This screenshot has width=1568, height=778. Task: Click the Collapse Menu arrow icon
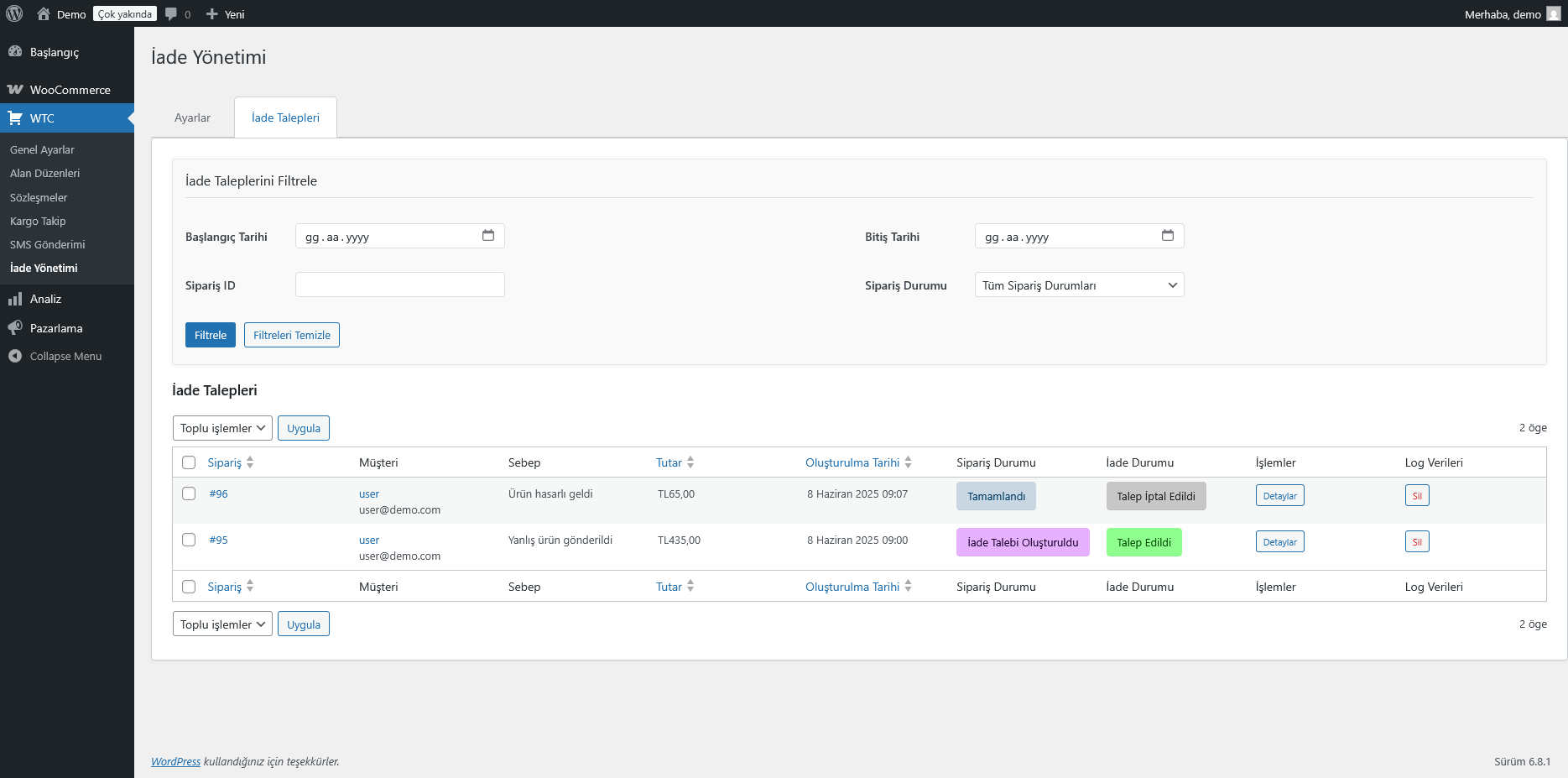click(15, 356)
